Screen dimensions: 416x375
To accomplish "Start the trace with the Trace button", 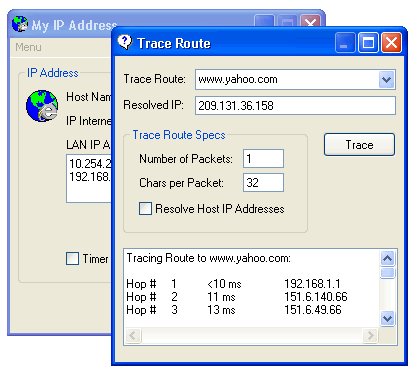I will click(x=359, y=145).
